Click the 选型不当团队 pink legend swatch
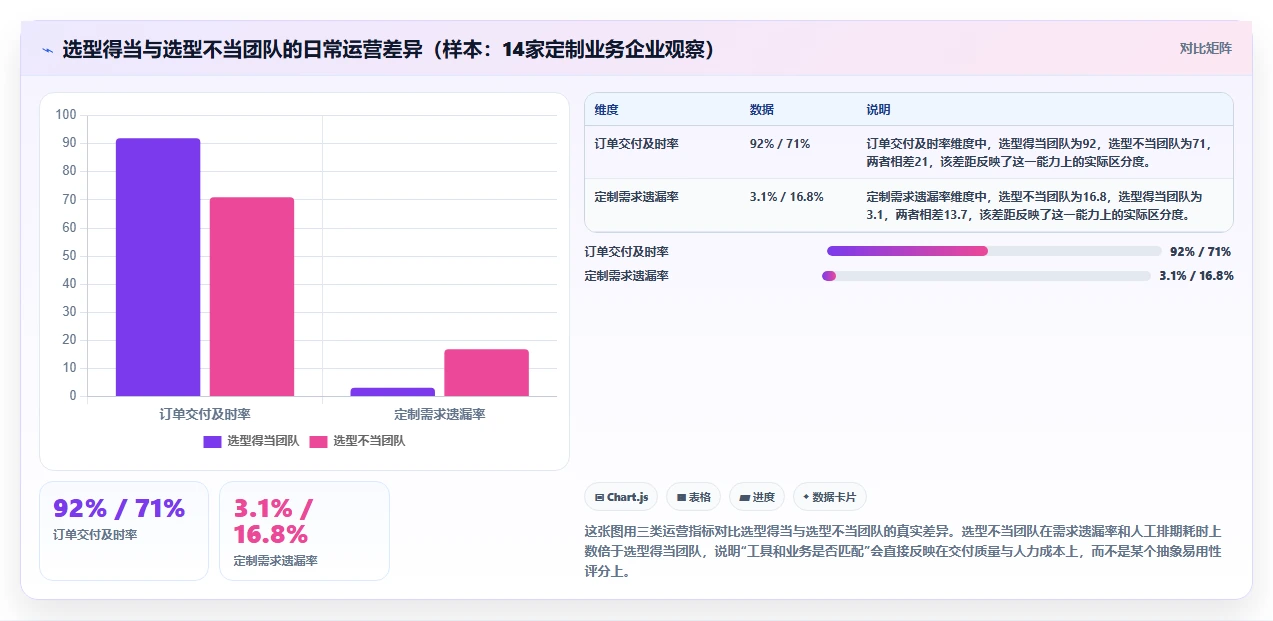The height and width of the screenshot is (621, 1273). (318, 441)
